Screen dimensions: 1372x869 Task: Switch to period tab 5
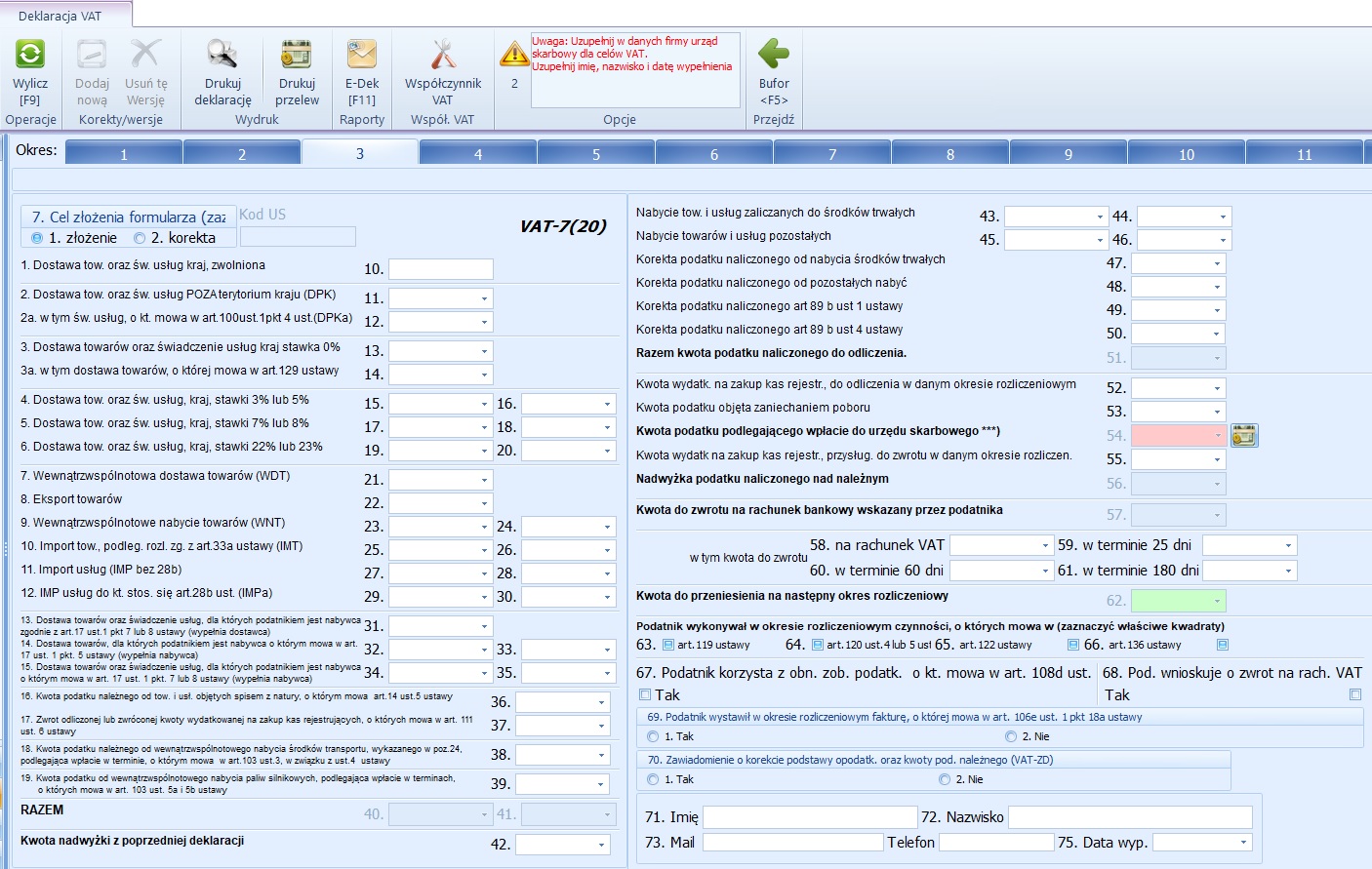tap(596, 153)
